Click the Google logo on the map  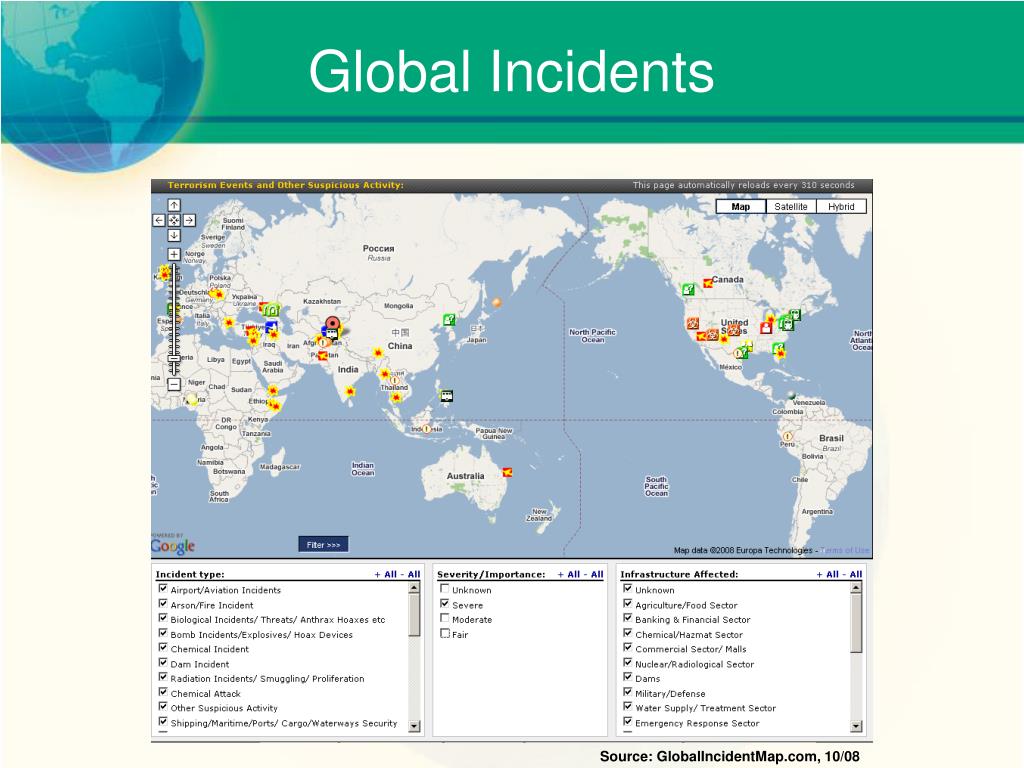tap(173, 546)
